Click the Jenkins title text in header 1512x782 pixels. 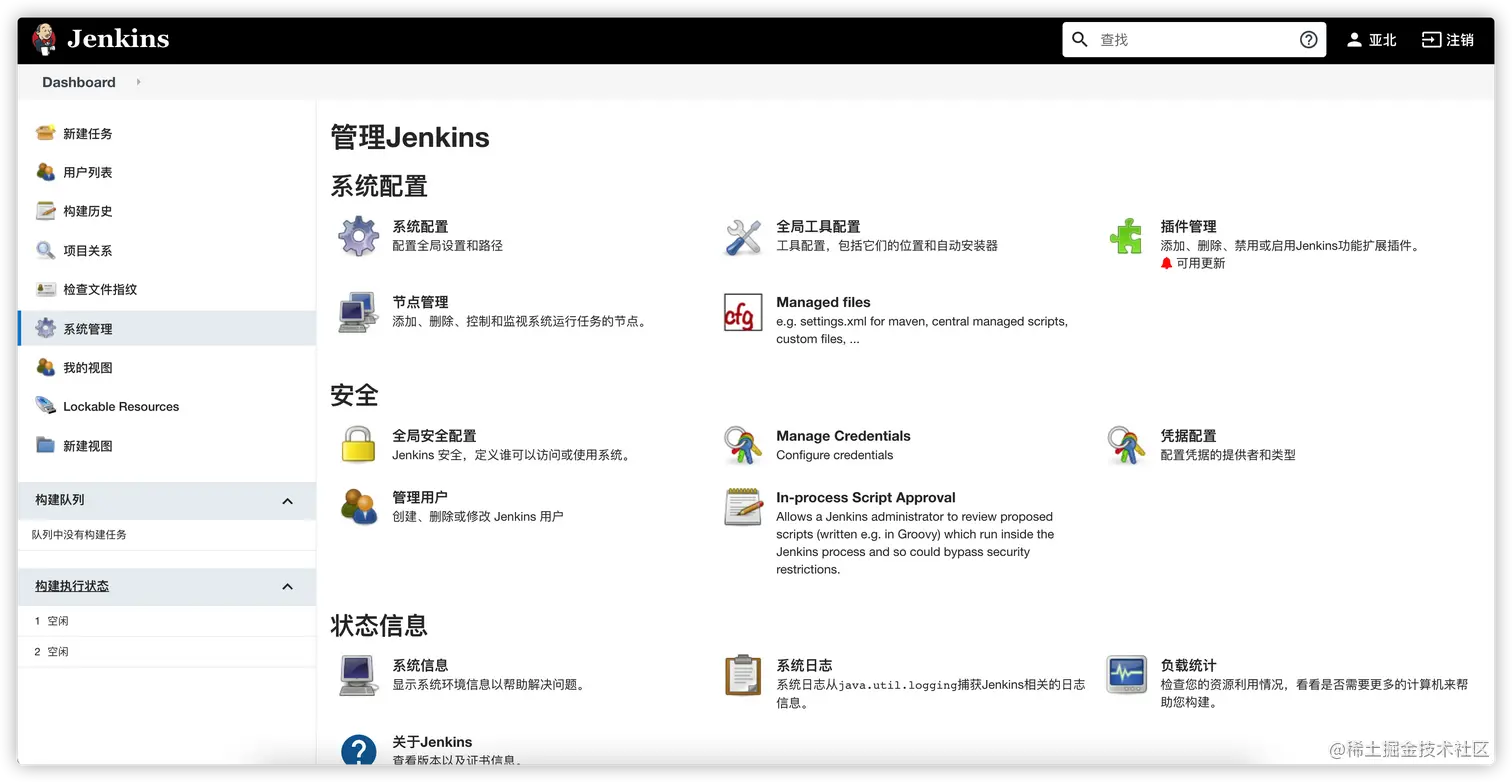(x=118, y=39)
